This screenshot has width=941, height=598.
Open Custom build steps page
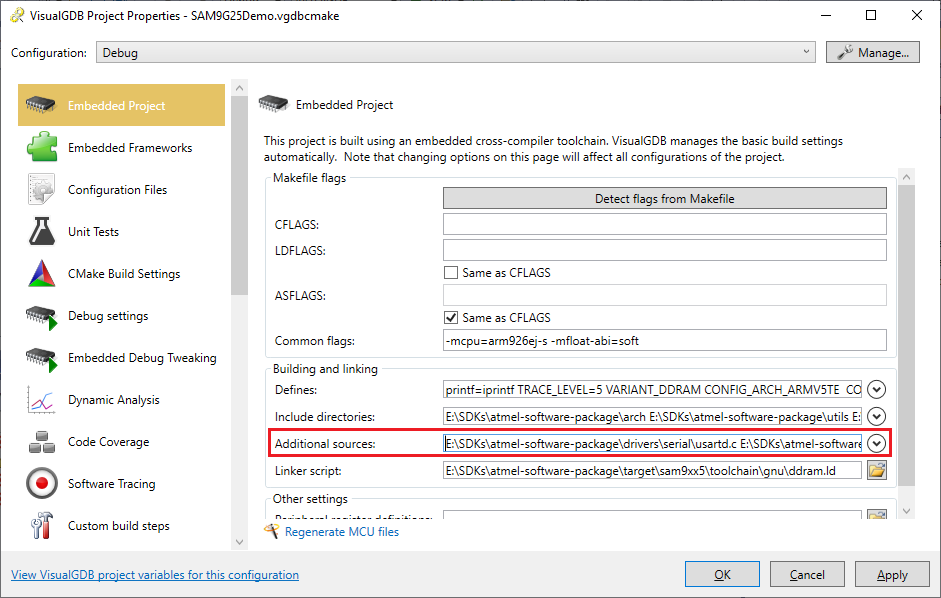121,525
